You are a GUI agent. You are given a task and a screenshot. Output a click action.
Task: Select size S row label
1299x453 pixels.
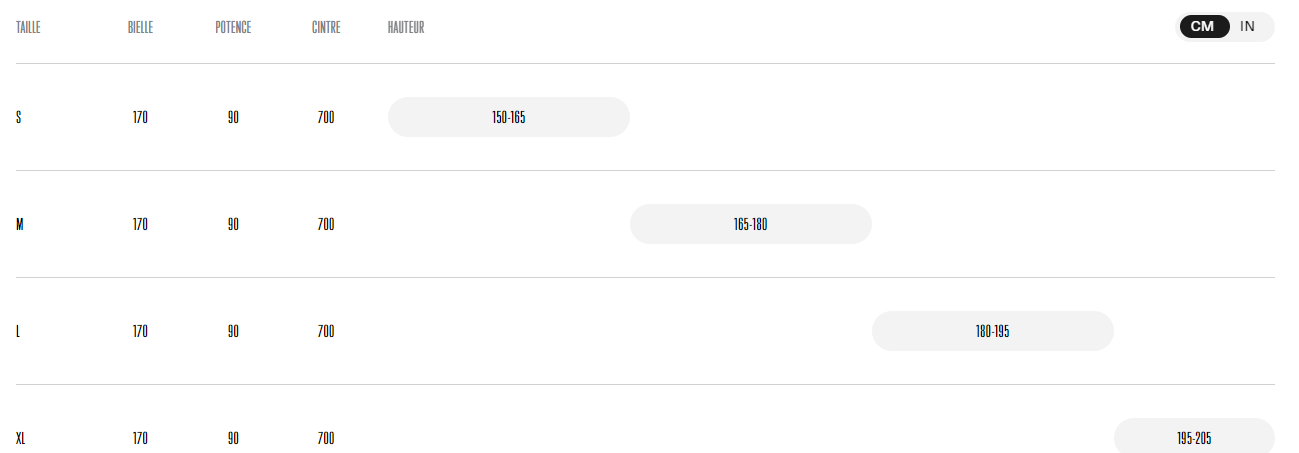point(19,117)
